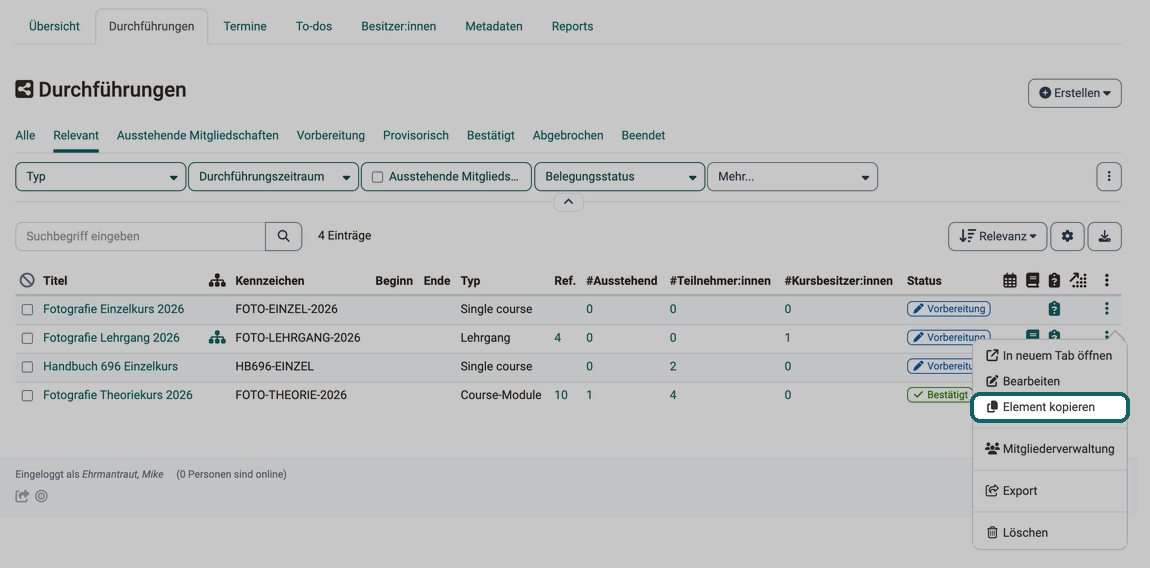Screen dimensions: 1150x568
Task: Click the hierarchy icon beside Fotografie Lehrgang 2026
Action: point(216,338)
